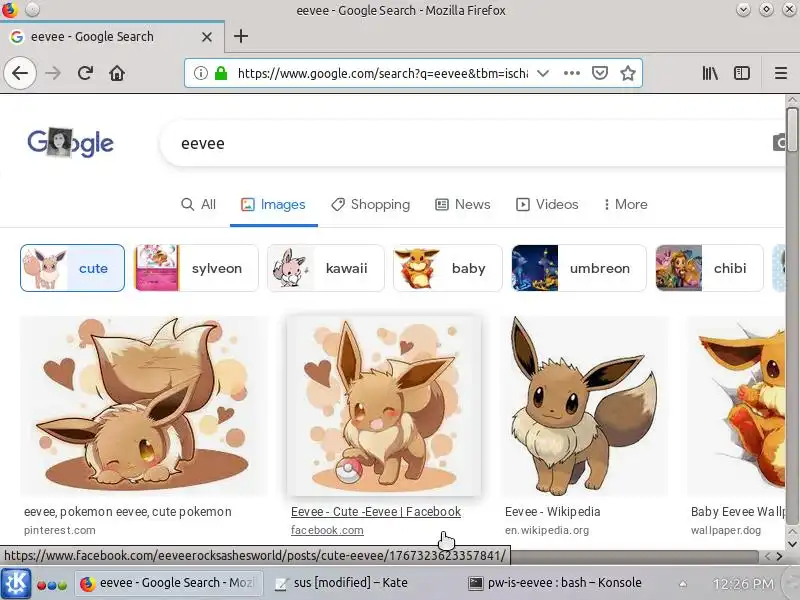Click the green padlock security icon
The height and width of the screenshot is (600, 800).
(221, 73)
